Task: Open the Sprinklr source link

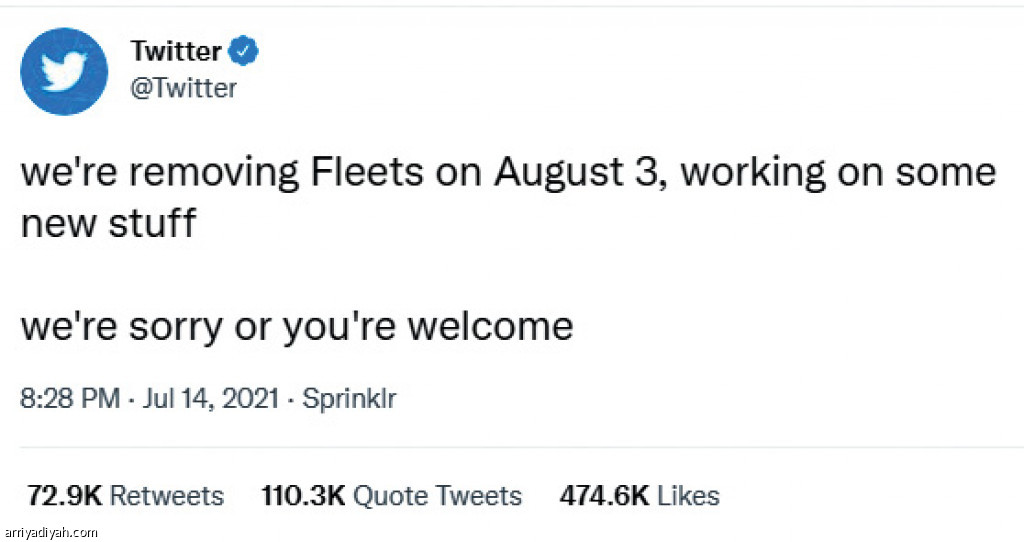Action: (349, 399)
